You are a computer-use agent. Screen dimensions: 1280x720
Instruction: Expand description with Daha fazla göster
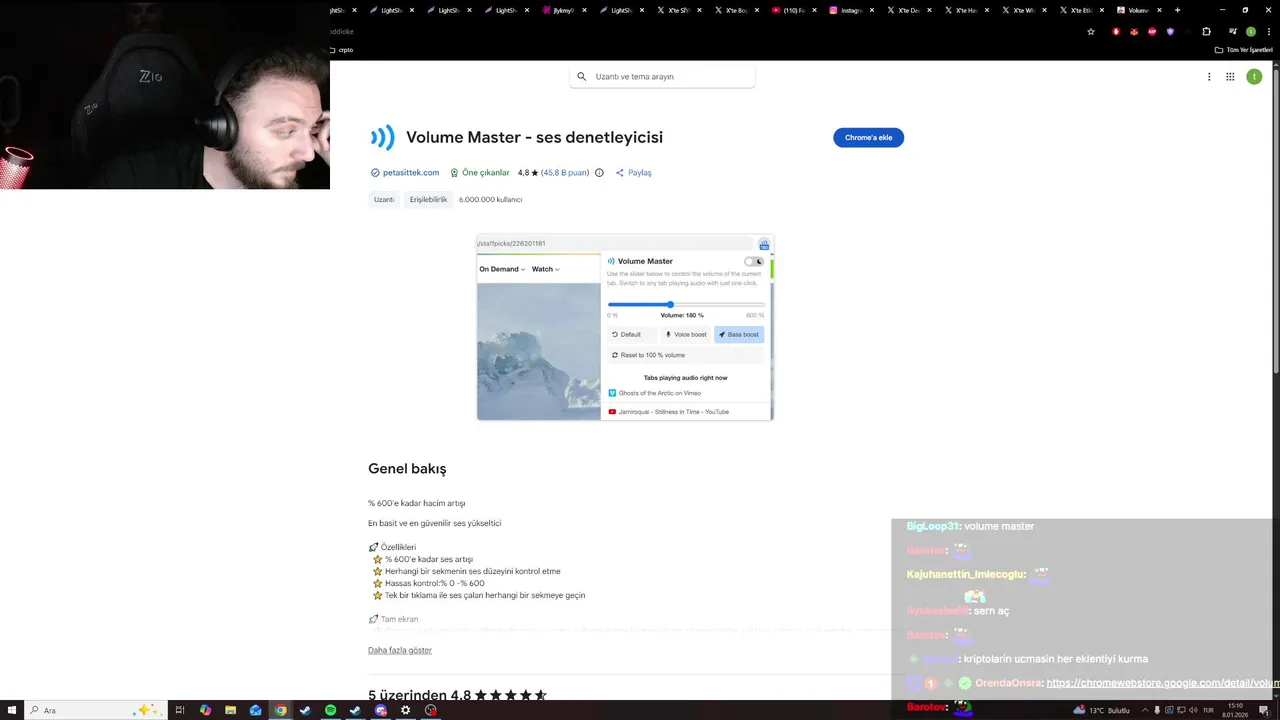click(x=400, y=650)
